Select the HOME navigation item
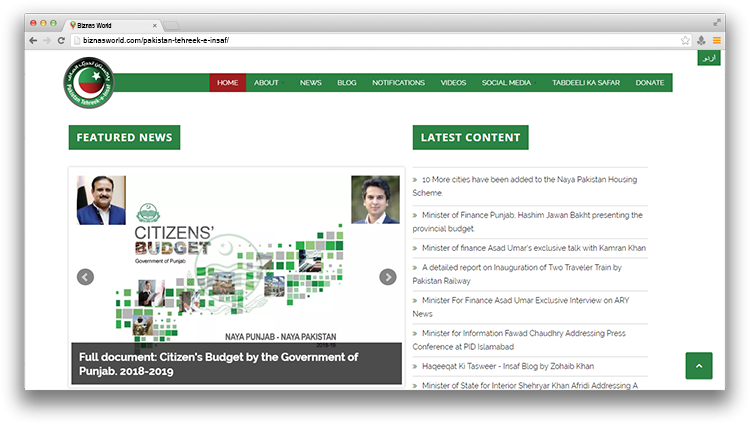Image resolution: width=750 pixels, height=425 pixels. [227, 83]
